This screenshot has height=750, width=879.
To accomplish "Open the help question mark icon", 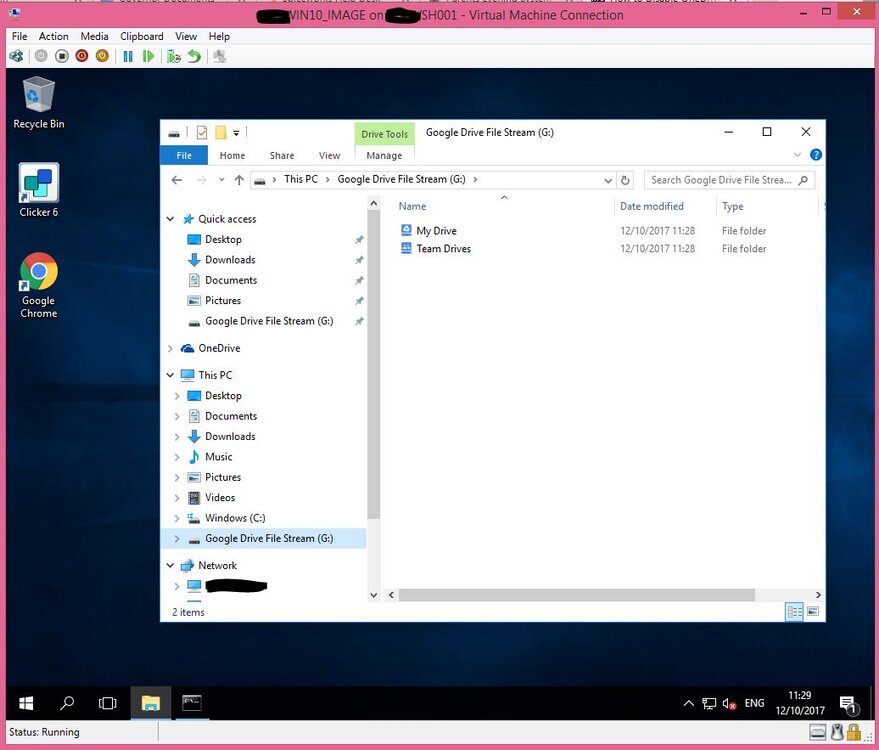I will [816, 155].
